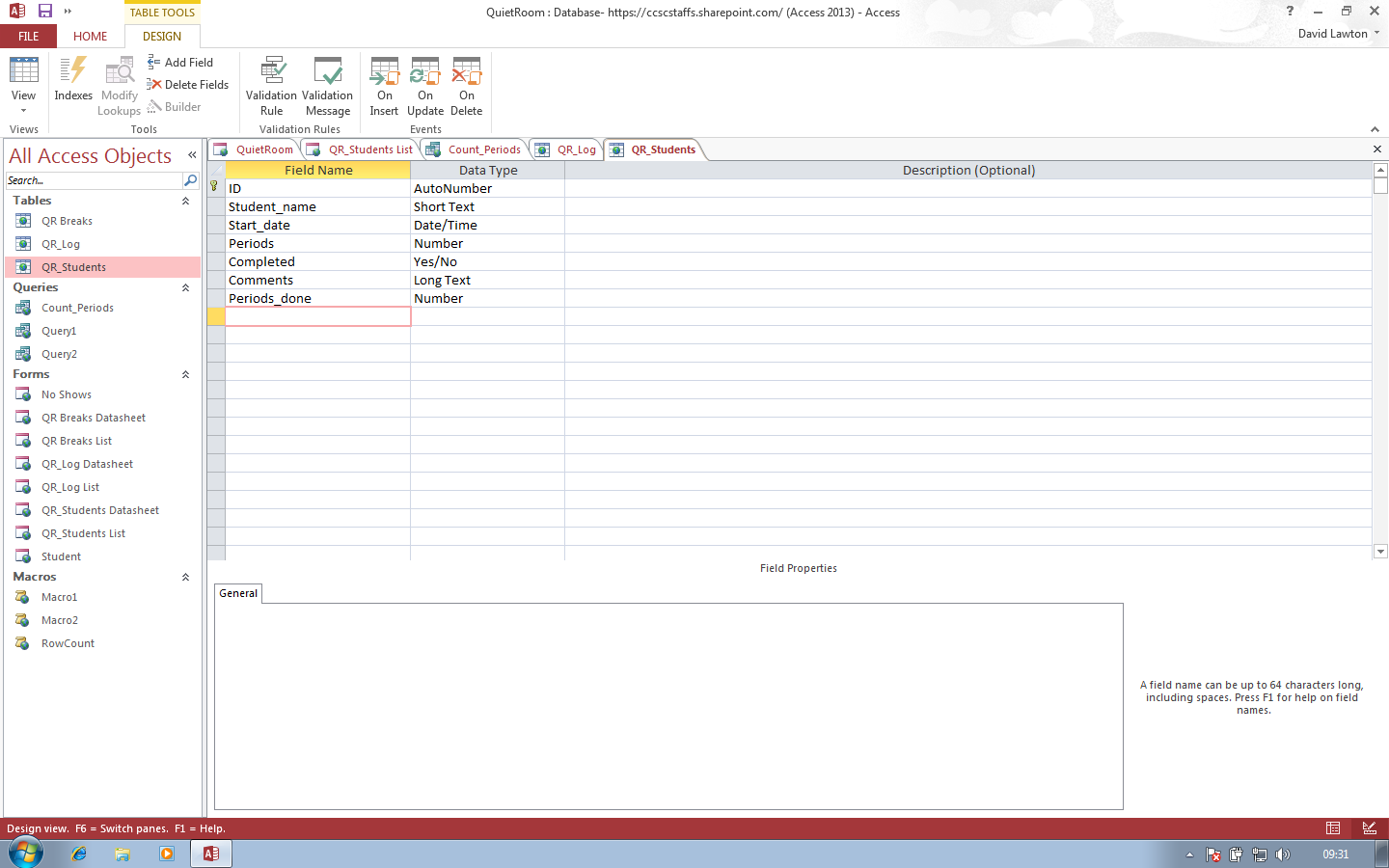Select Query1 in the navigation pane

pyautogui.click(x=102, y=331)
